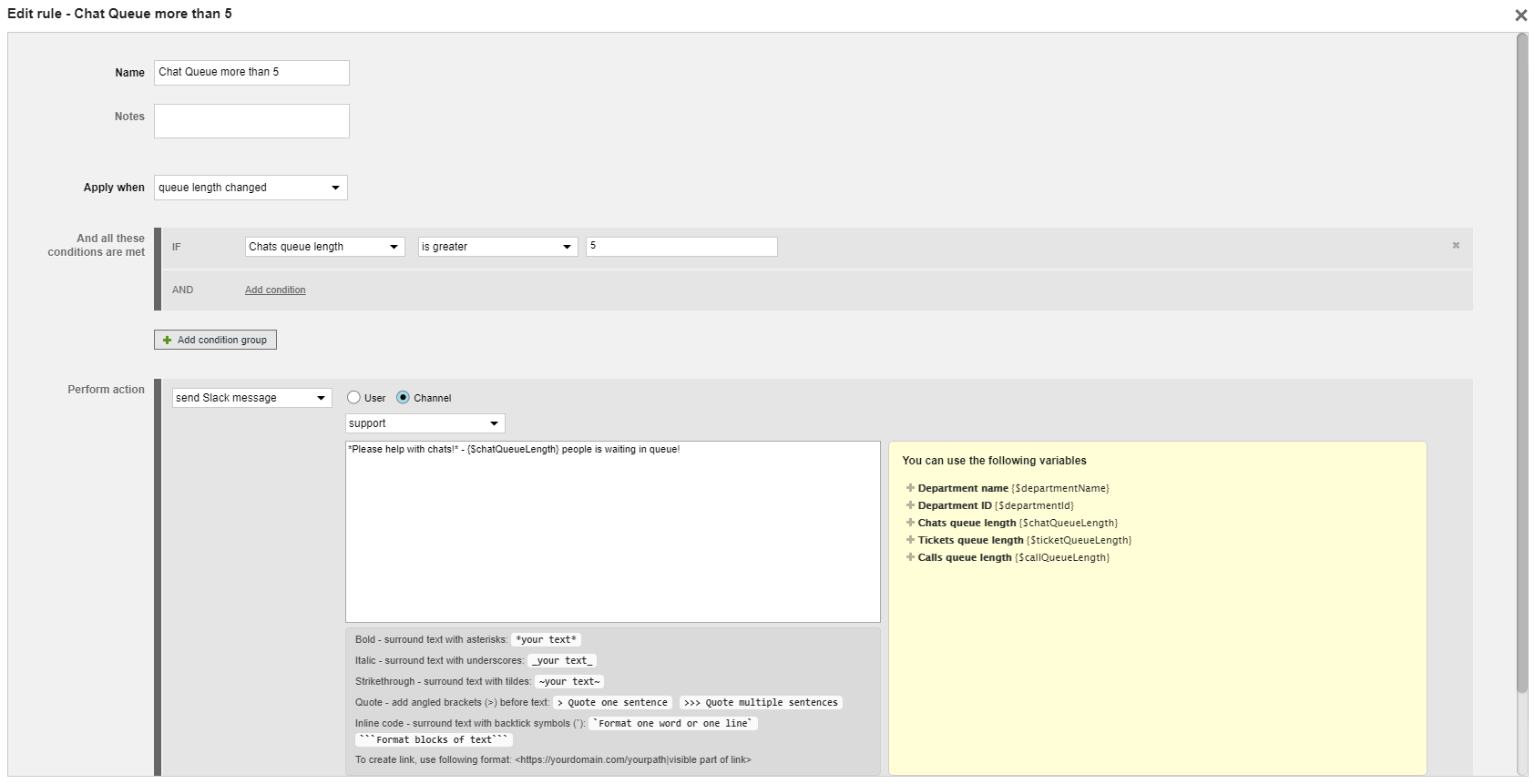Click the Calls queue length variable label
This screenshot has width=1535, height=784.
965,557
